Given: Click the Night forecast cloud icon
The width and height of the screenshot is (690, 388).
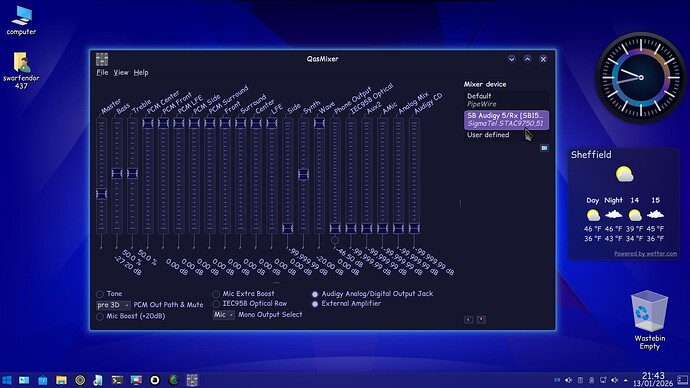Looking at the screenshot, I should (x=613, y=215).
